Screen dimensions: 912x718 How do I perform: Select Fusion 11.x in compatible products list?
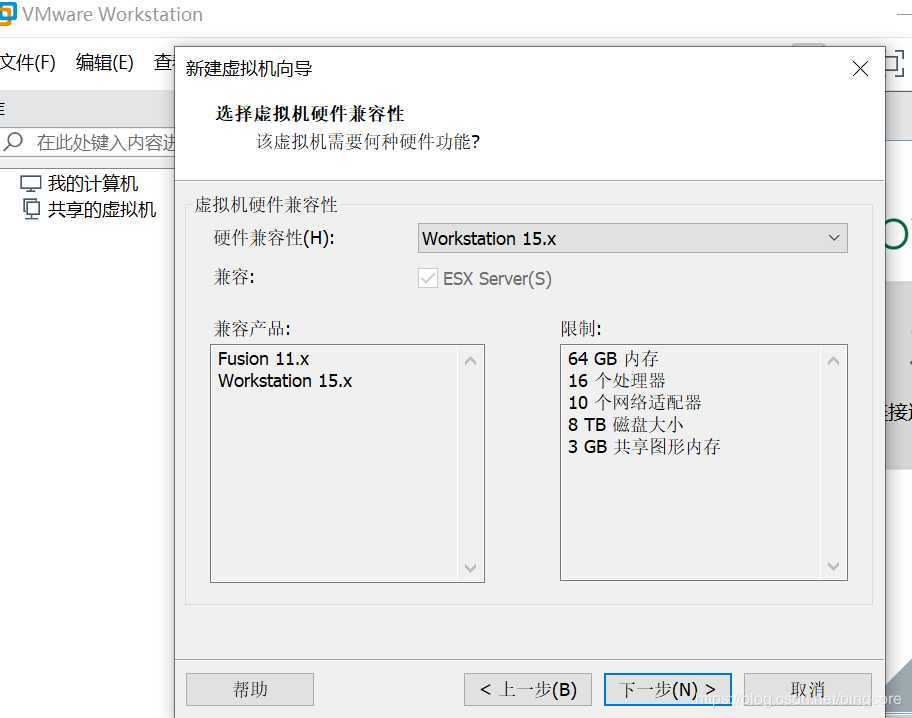pos(263,359)
